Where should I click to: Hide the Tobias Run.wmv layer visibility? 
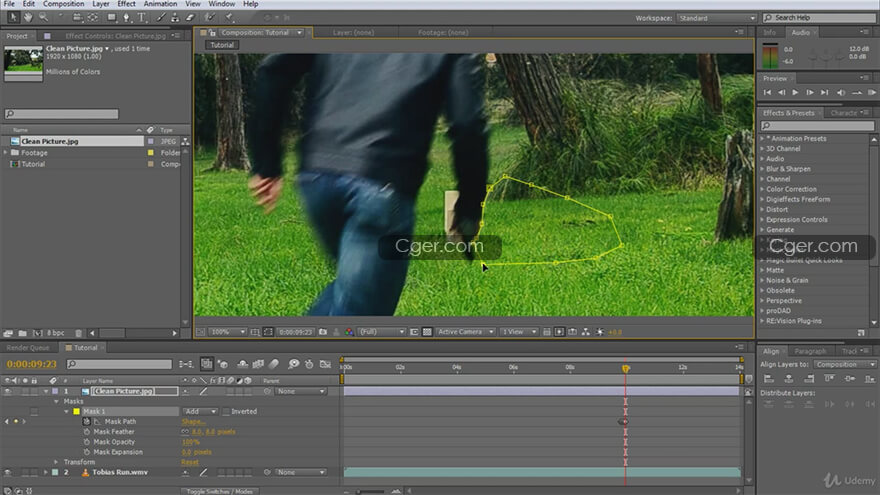pyautogui.click(x=8, y=472)
